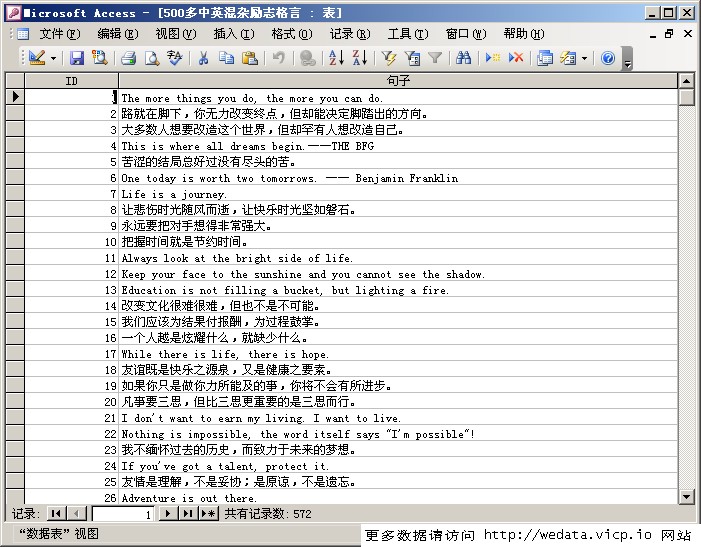Click the Cut scissors icon
This screenshot has width=701, height=547.
click(x=203, y=58)
